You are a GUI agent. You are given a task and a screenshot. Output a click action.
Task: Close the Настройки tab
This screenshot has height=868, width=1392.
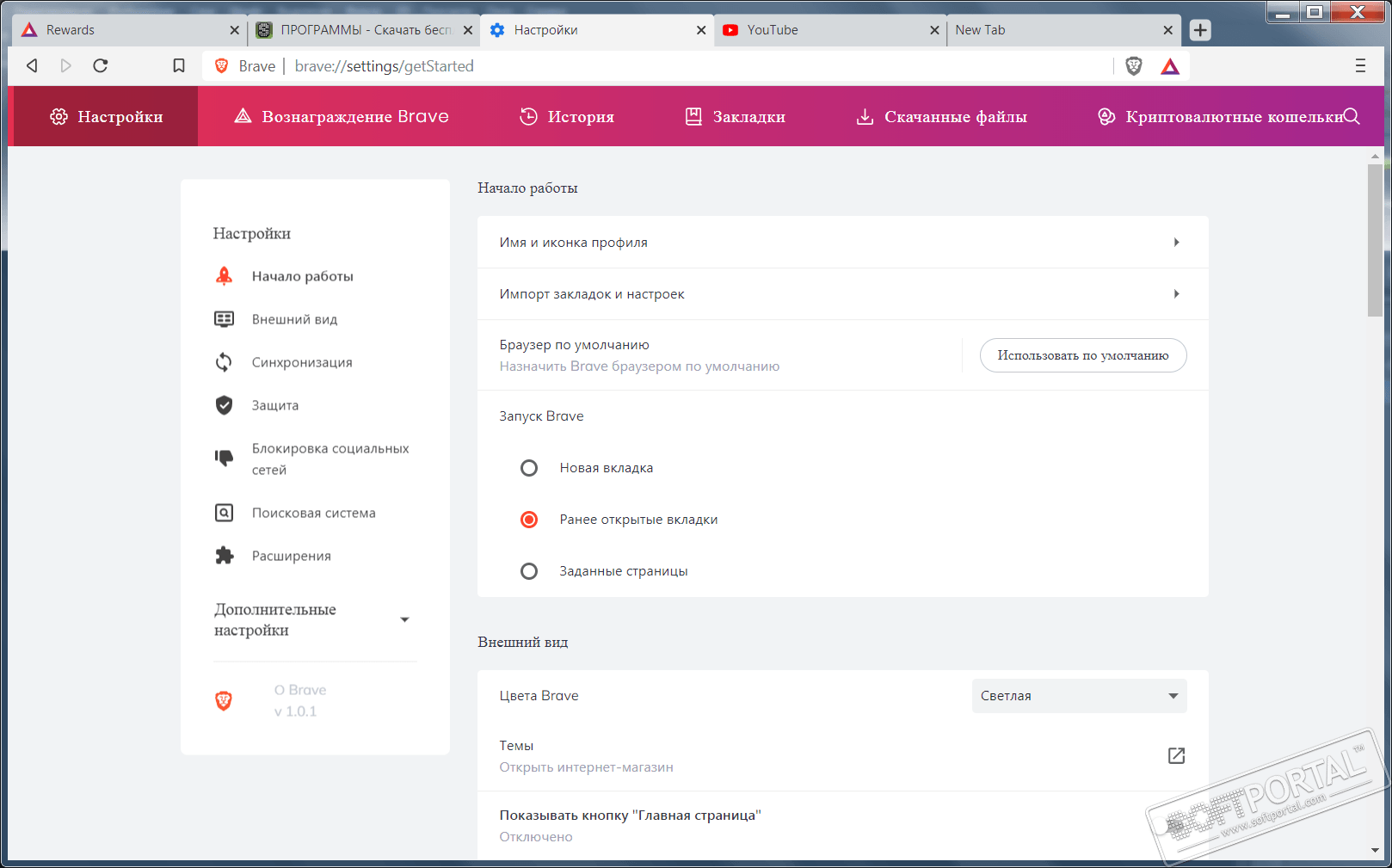(x=701, y=30)
